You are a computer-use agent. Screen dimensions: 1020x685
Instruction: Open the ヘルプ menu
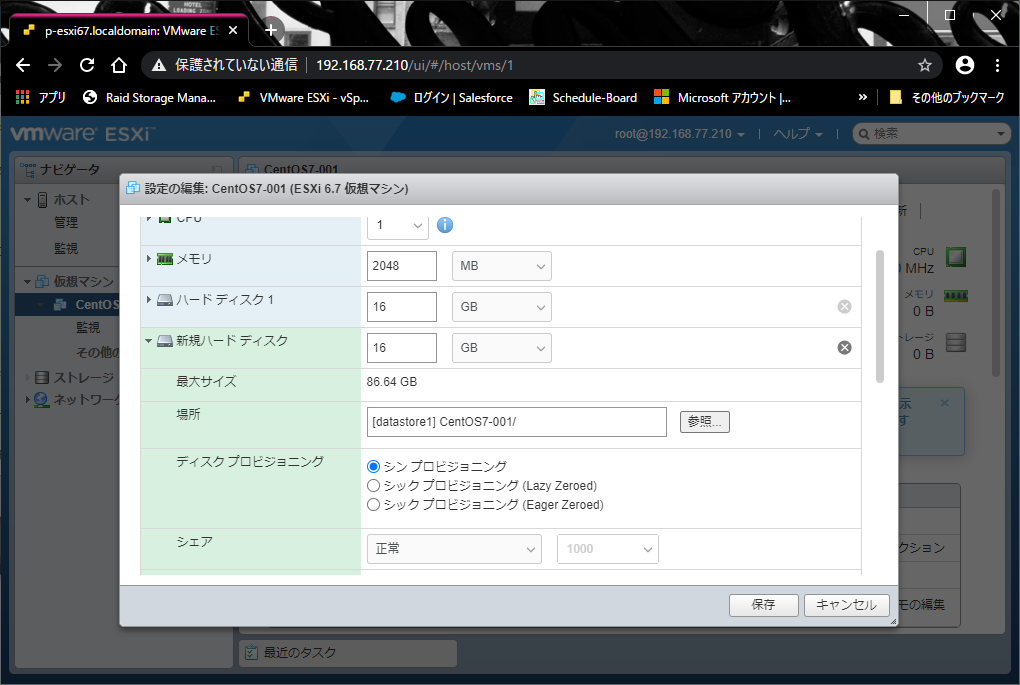tap(798, 134)
